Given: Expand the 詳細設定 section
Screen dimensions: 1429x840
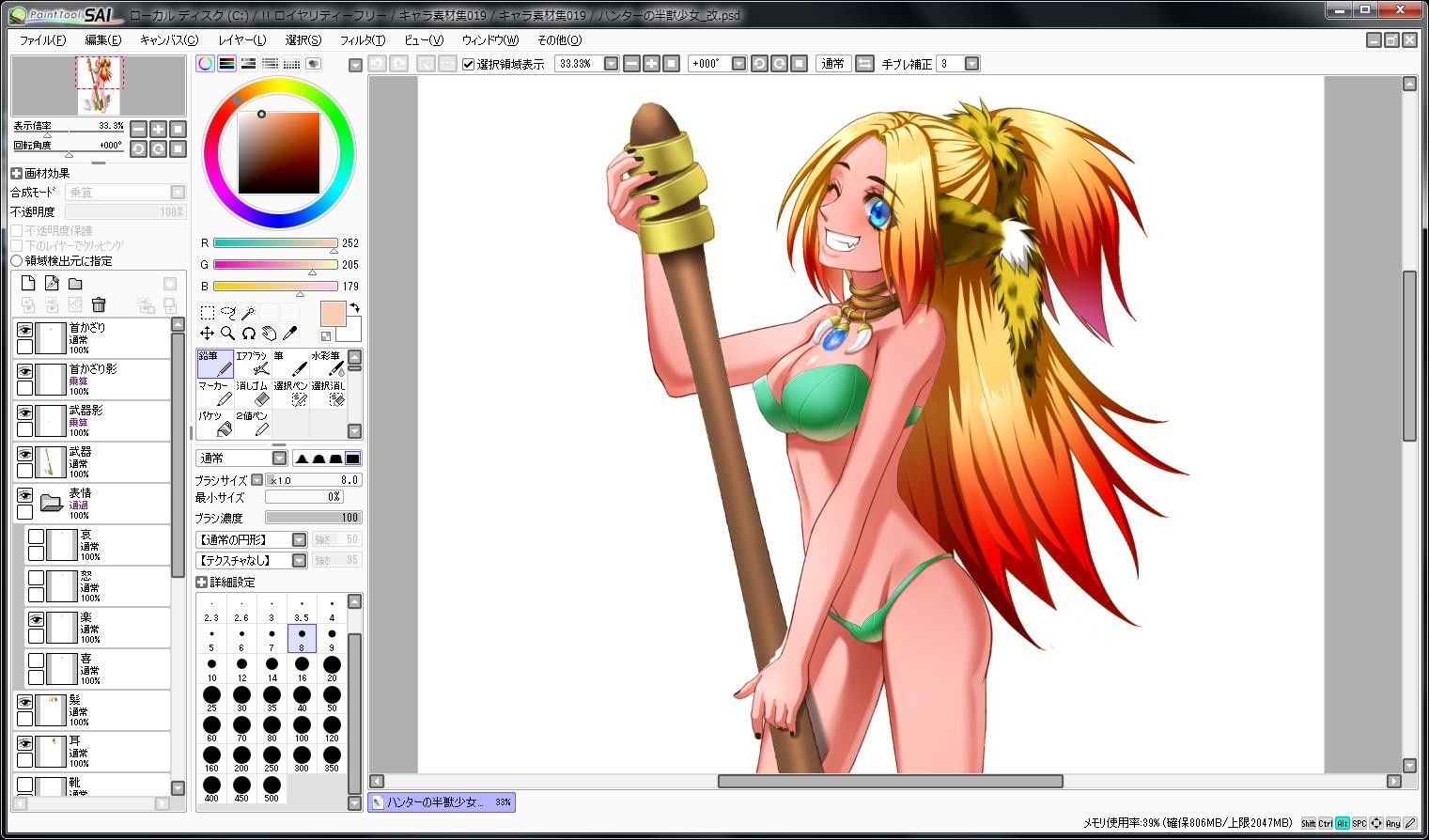Looking at the screenshot, I should click(201, 582).
